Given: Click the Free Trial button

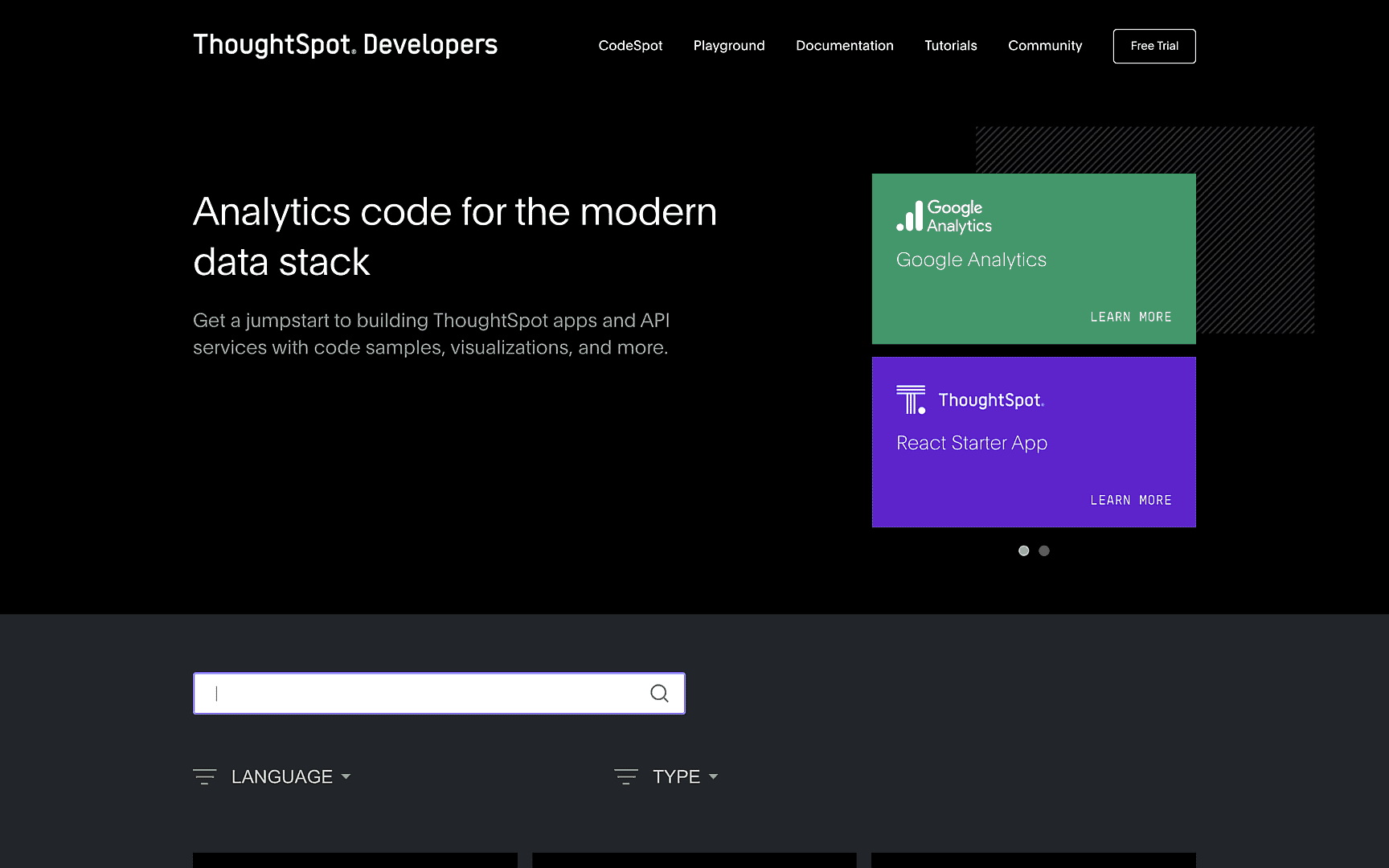Looking at the screenshot, I should (1153, 46).
